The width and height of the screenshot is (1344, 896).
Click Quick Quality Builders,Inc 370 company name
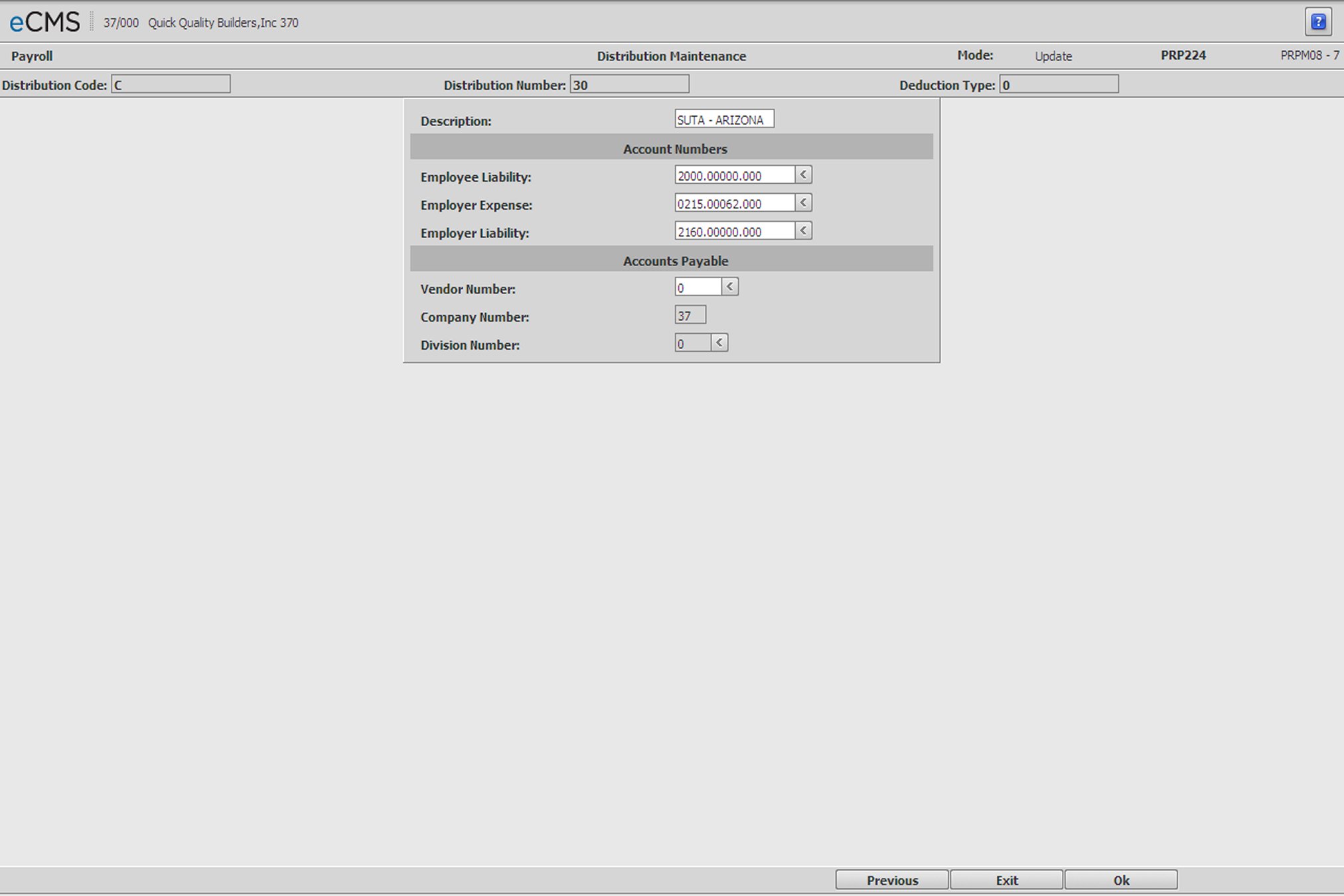click(x=223, y=23)
